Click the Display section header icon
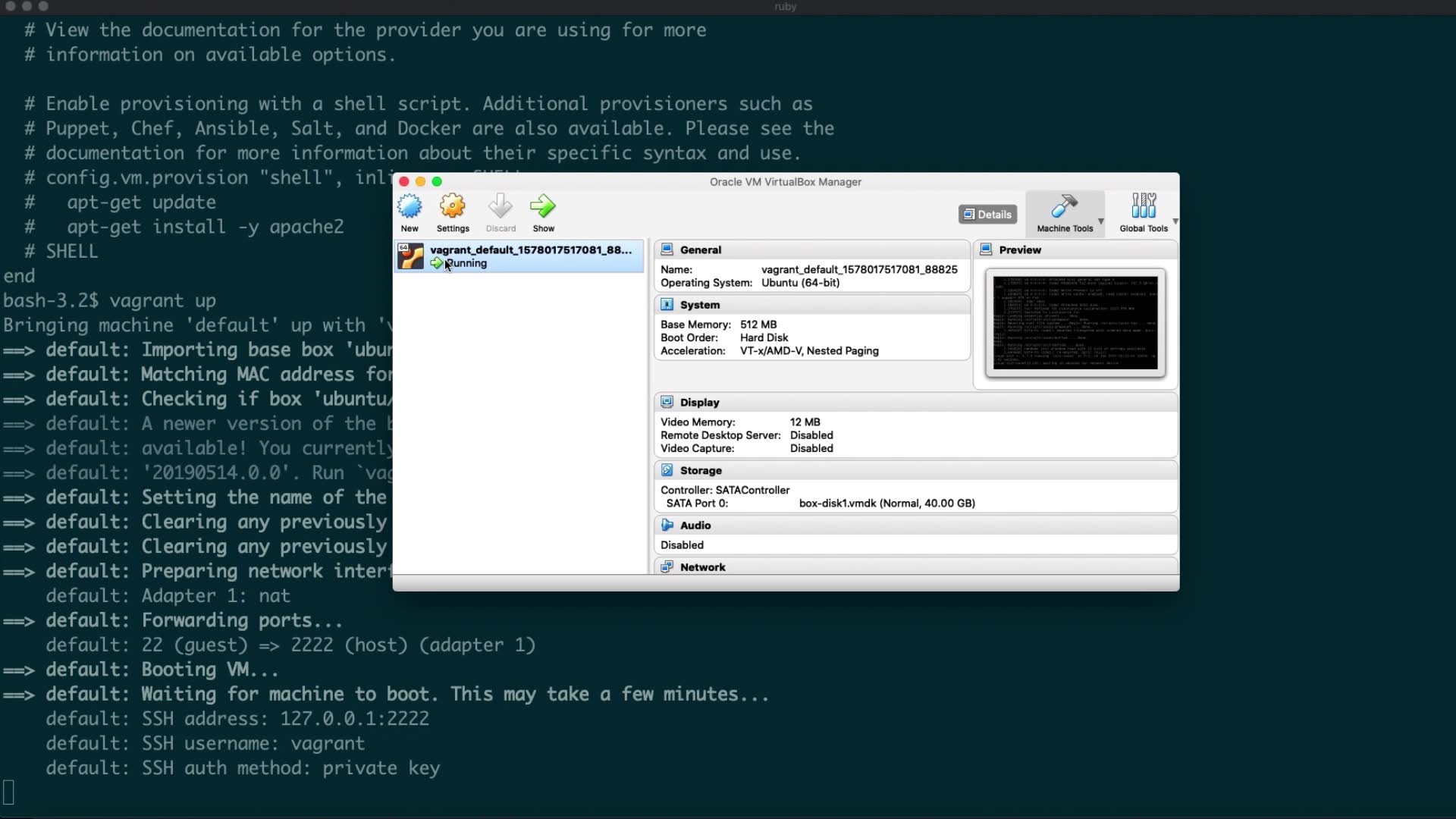 (667, 402)
